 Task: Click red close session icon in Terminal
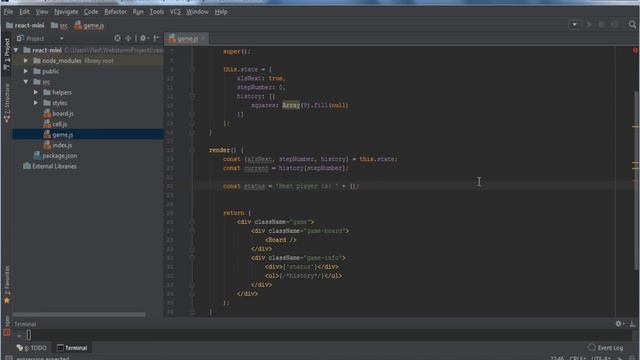(6, 333)
